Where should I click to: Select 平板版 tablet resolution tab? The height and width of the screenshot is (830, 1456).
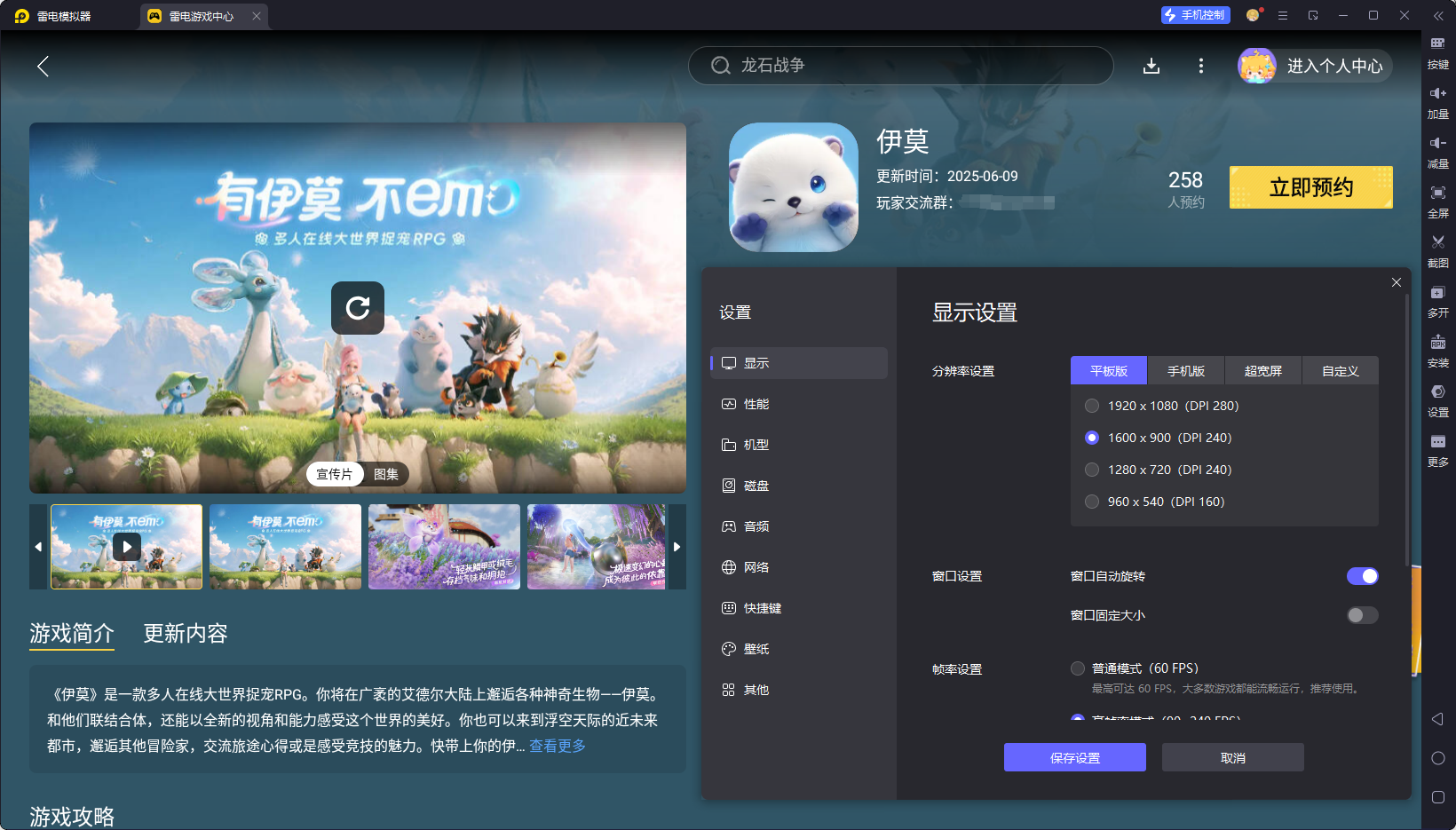[1109, 371]
